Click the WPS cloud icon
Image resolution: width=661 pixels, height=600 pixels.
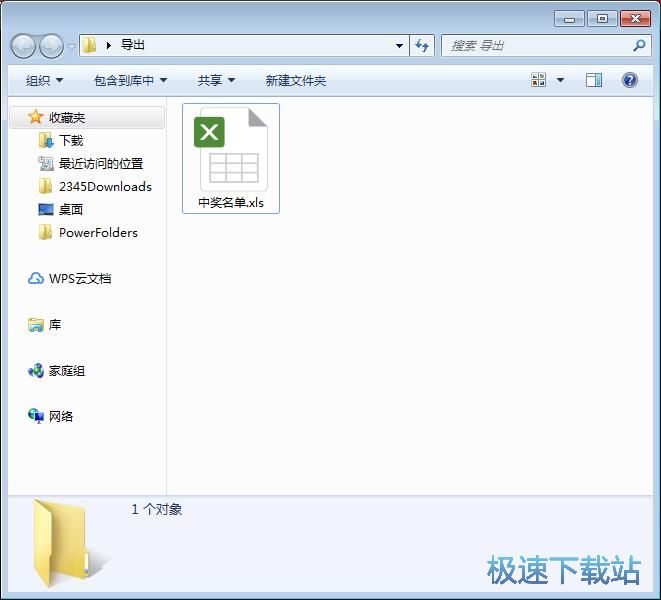click(36, 278)
